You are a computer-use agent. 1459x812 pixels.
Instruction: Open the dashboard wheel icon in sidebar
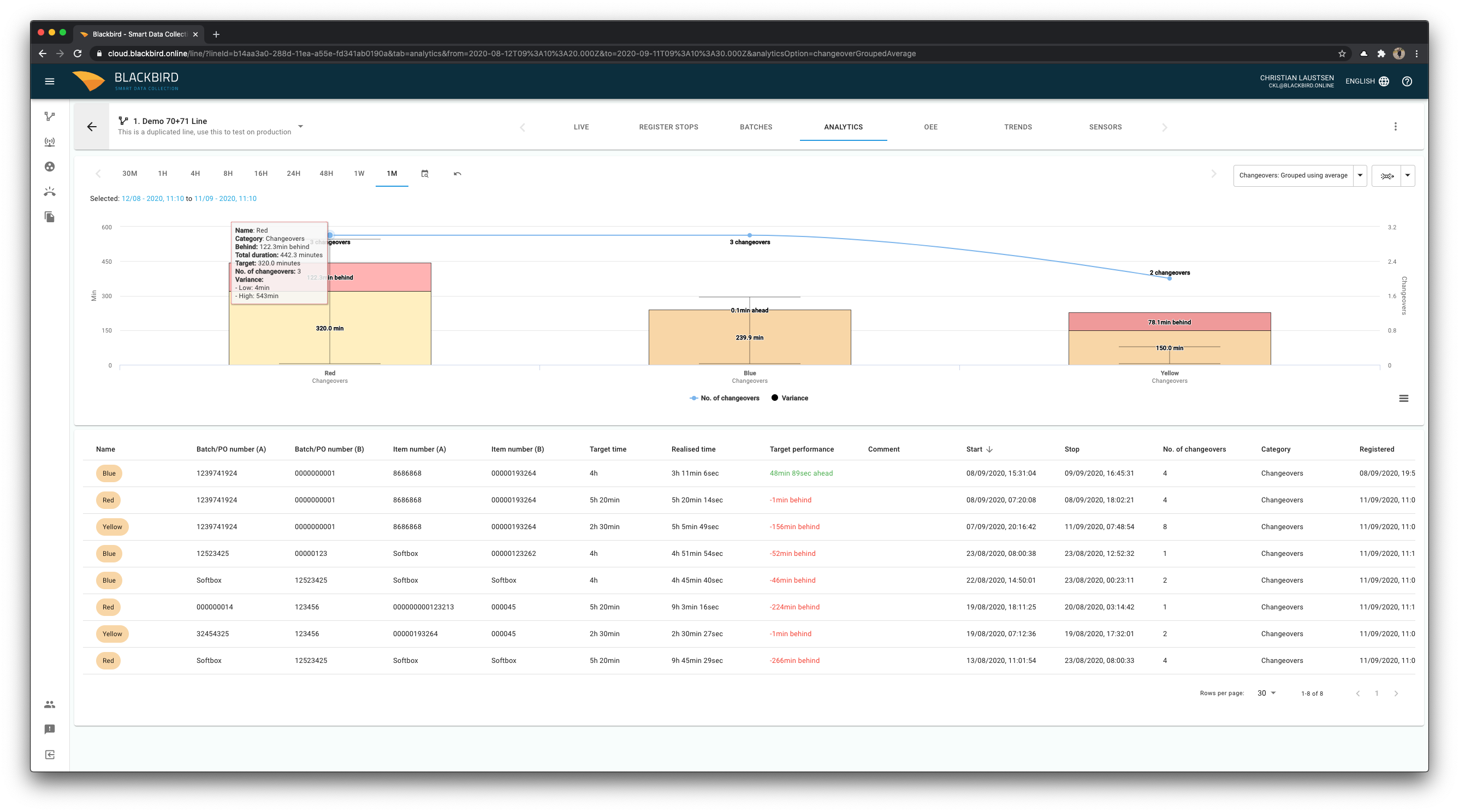pyautogui.click(x=50, y=167)
